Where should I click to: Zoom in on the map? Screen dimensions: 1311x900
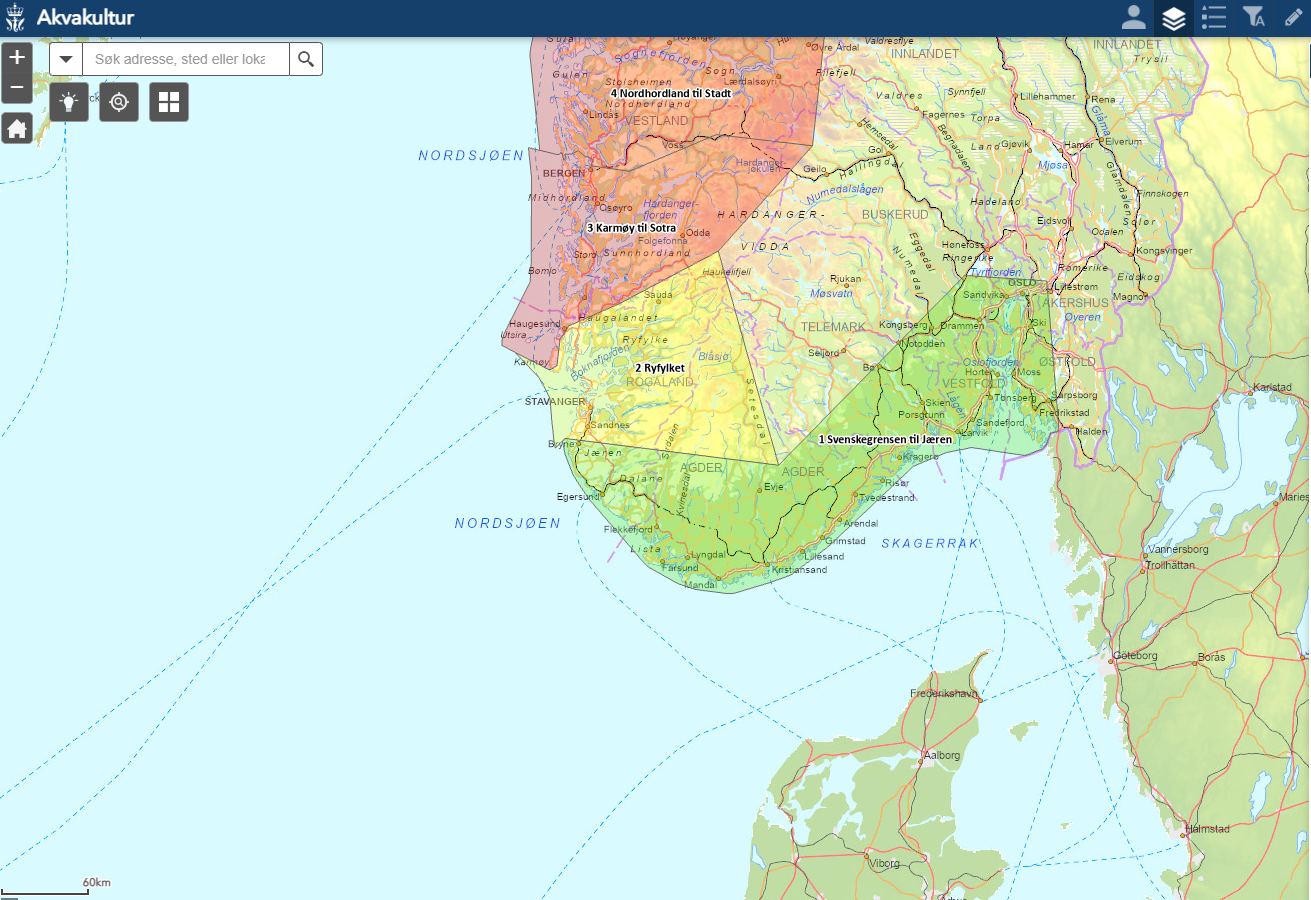click(17, 58)
